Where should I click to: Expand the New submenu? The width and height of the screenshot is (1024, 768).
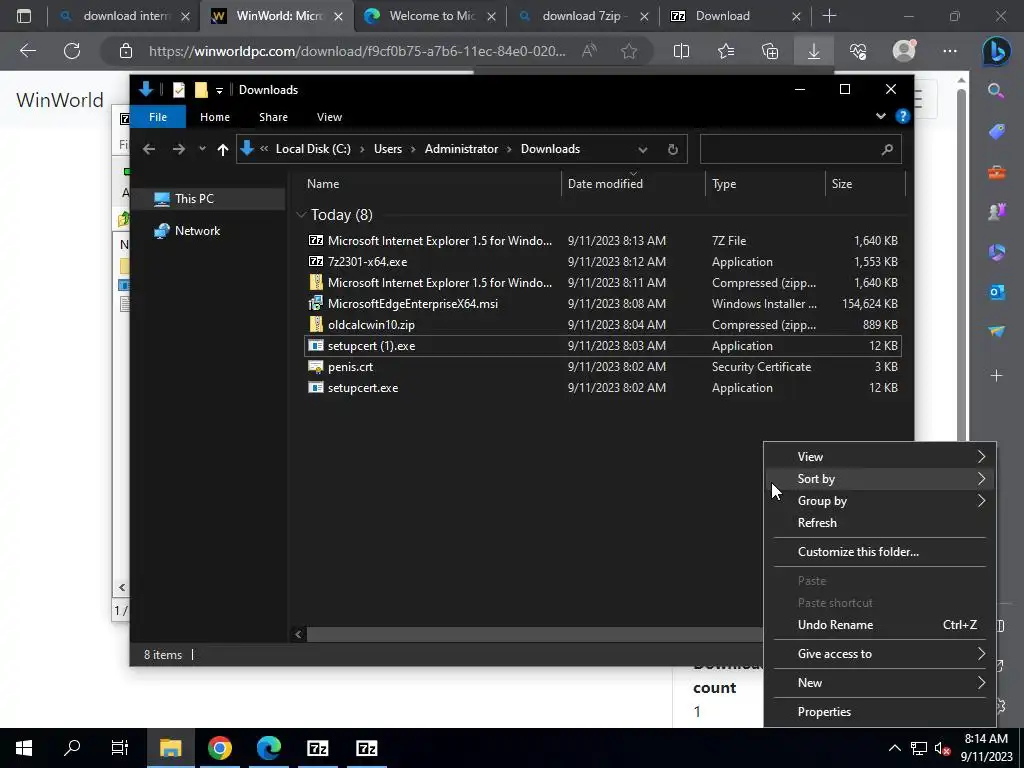pyautogui.click(x=880, y=682)
